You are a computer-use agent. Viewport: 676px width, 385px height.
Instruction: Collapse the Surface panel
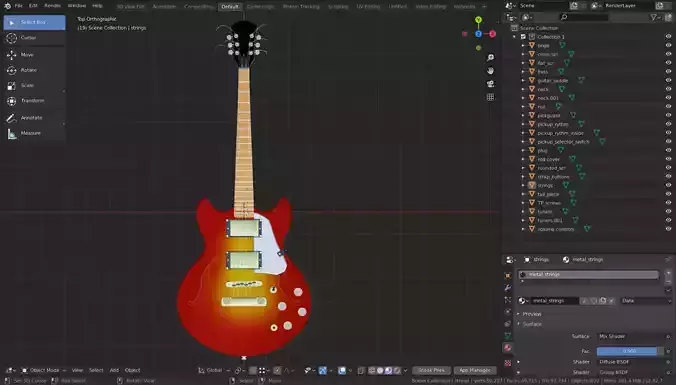(532, 324)
